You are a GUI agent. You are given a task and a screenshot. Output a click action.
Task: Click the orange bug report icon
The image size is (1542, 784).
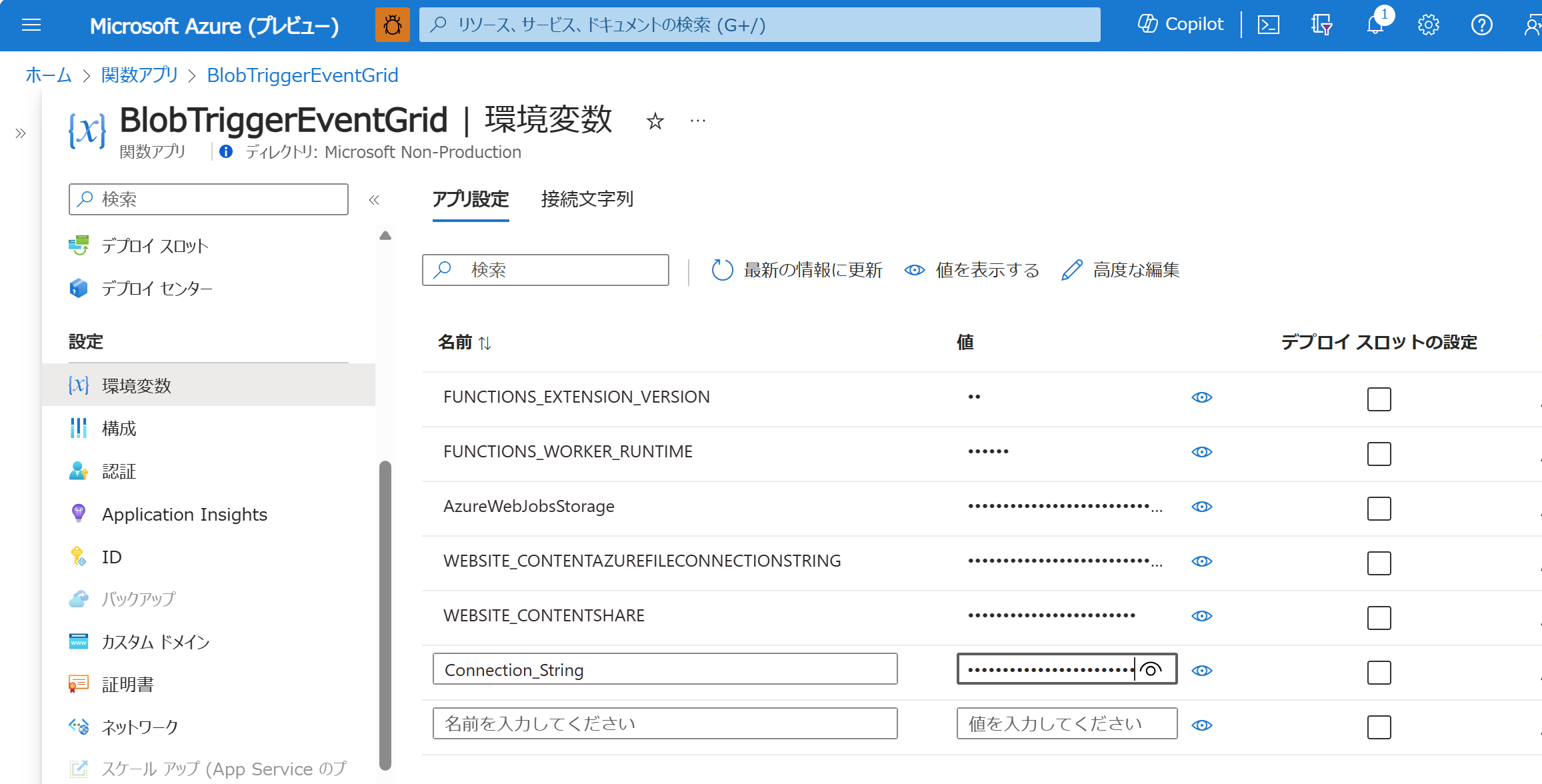tap(393, 25)
